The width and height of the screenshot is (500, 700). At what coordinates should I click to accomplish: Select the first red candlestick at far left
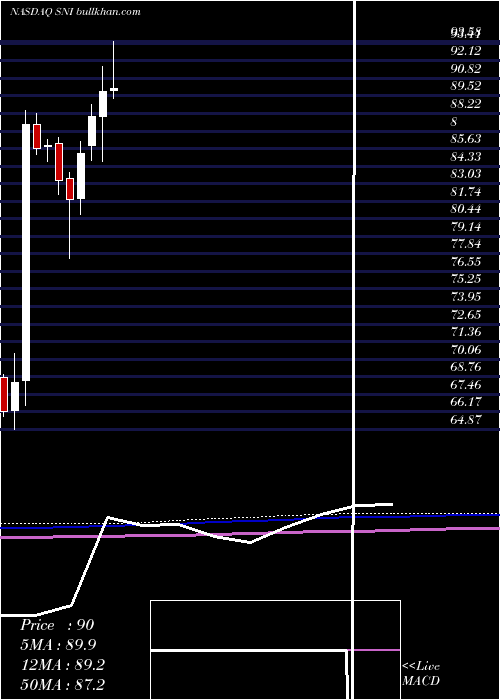(4, 394)
